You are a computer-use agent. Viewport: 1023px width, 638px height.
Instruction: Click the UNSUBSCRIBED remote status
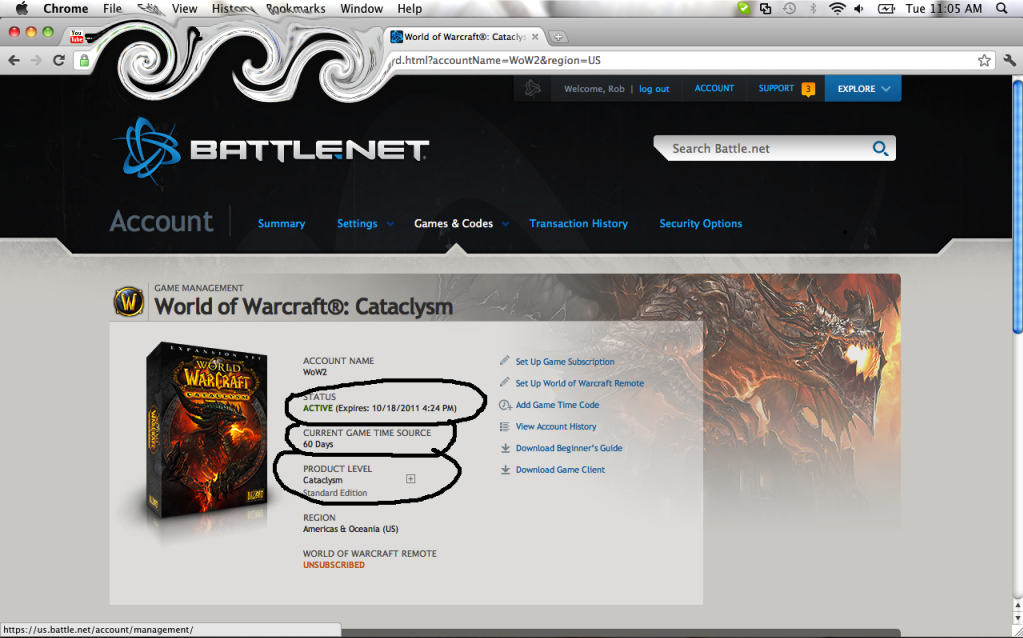click(333, 565)
